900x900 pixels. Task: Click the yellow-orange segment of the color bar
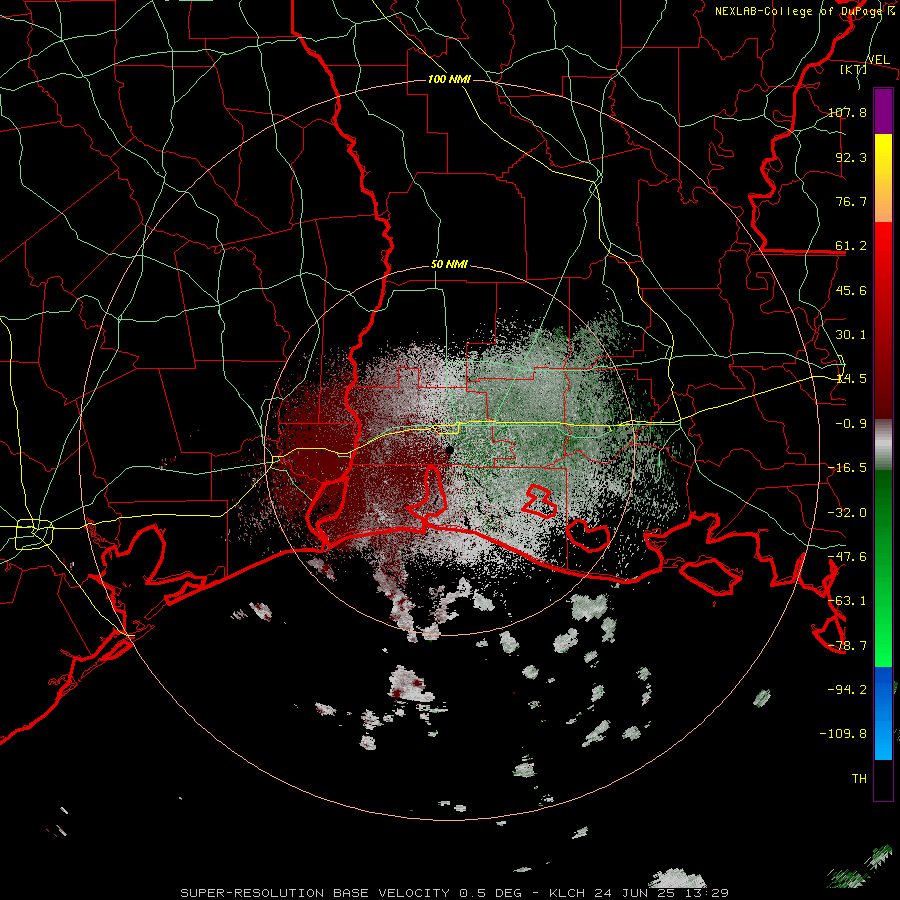[x=883, y=178]
